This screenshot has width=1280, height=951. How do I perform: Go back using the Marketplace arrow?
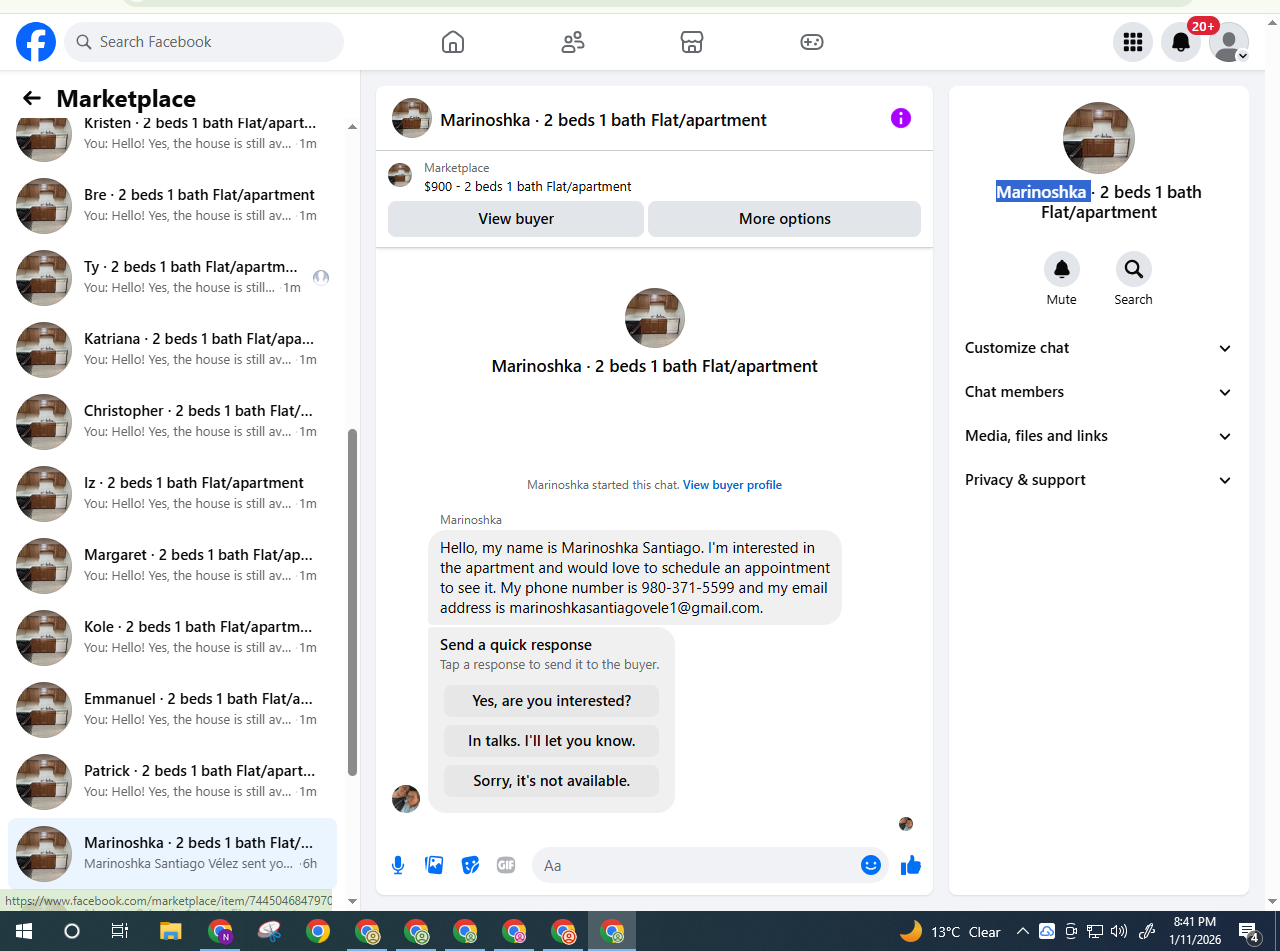32,98
